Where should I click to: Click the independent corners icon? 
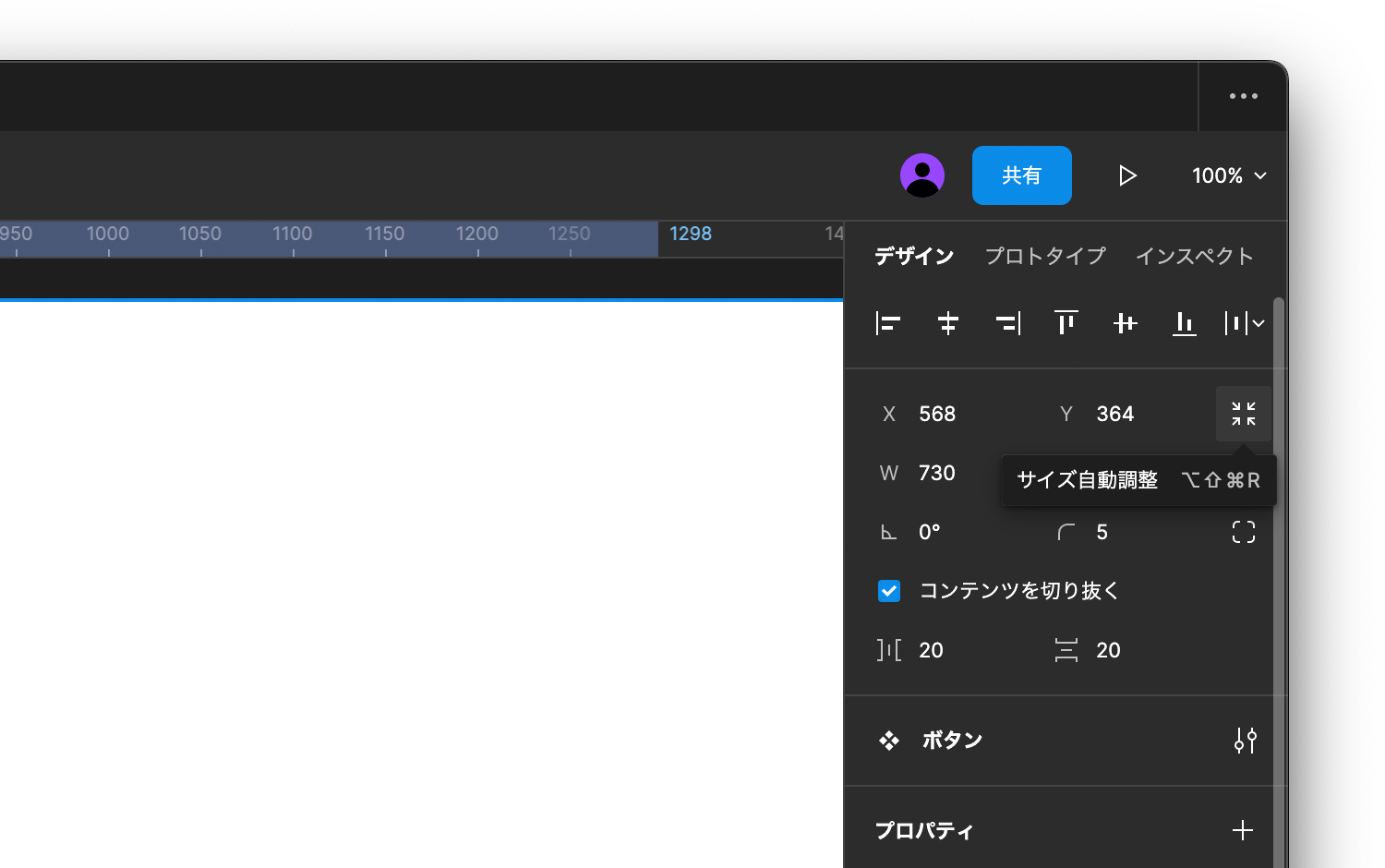click(x=1244, y=532)
